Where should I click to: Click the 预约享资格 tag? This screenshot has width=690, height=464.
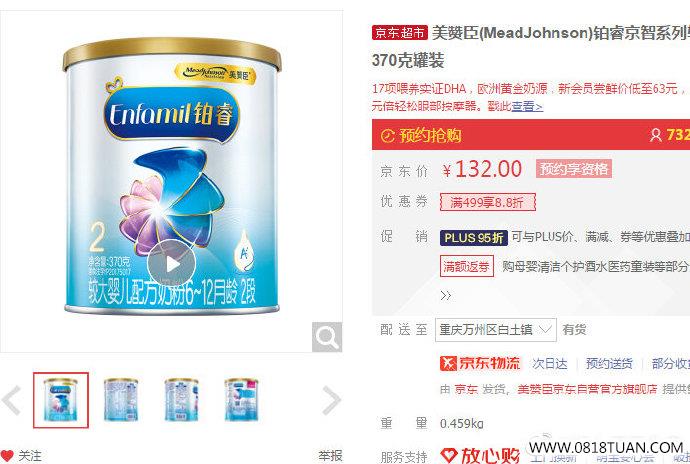(x=573, y=169)
